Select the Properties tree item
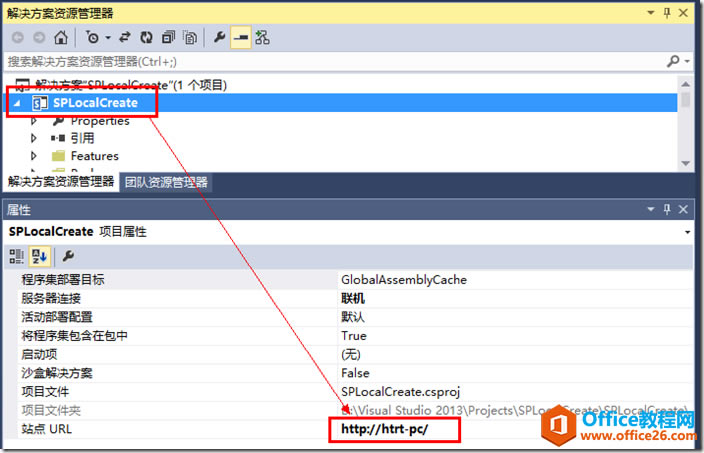 click(100, 121)
